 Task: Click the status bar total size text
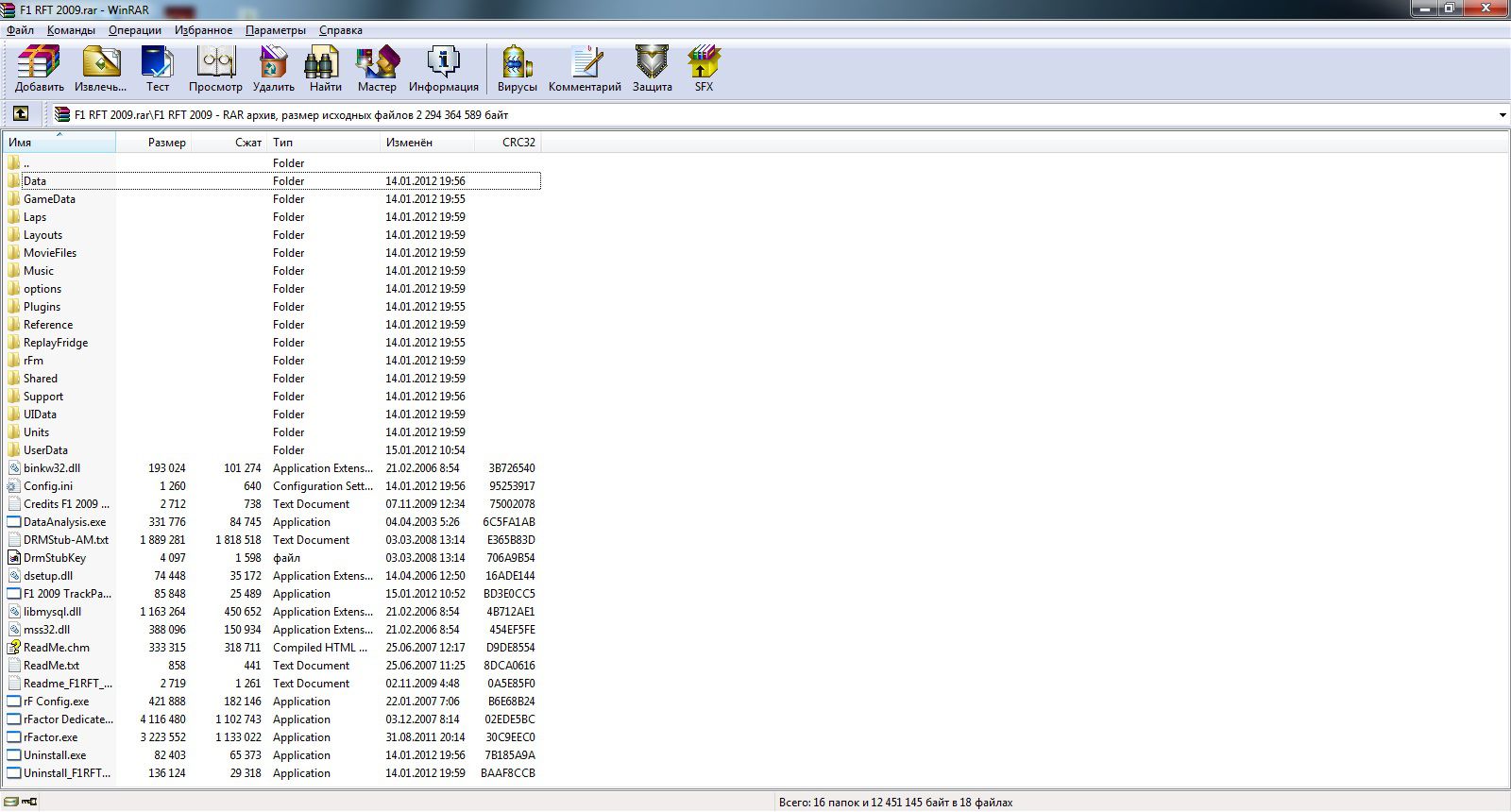[895, 803]
